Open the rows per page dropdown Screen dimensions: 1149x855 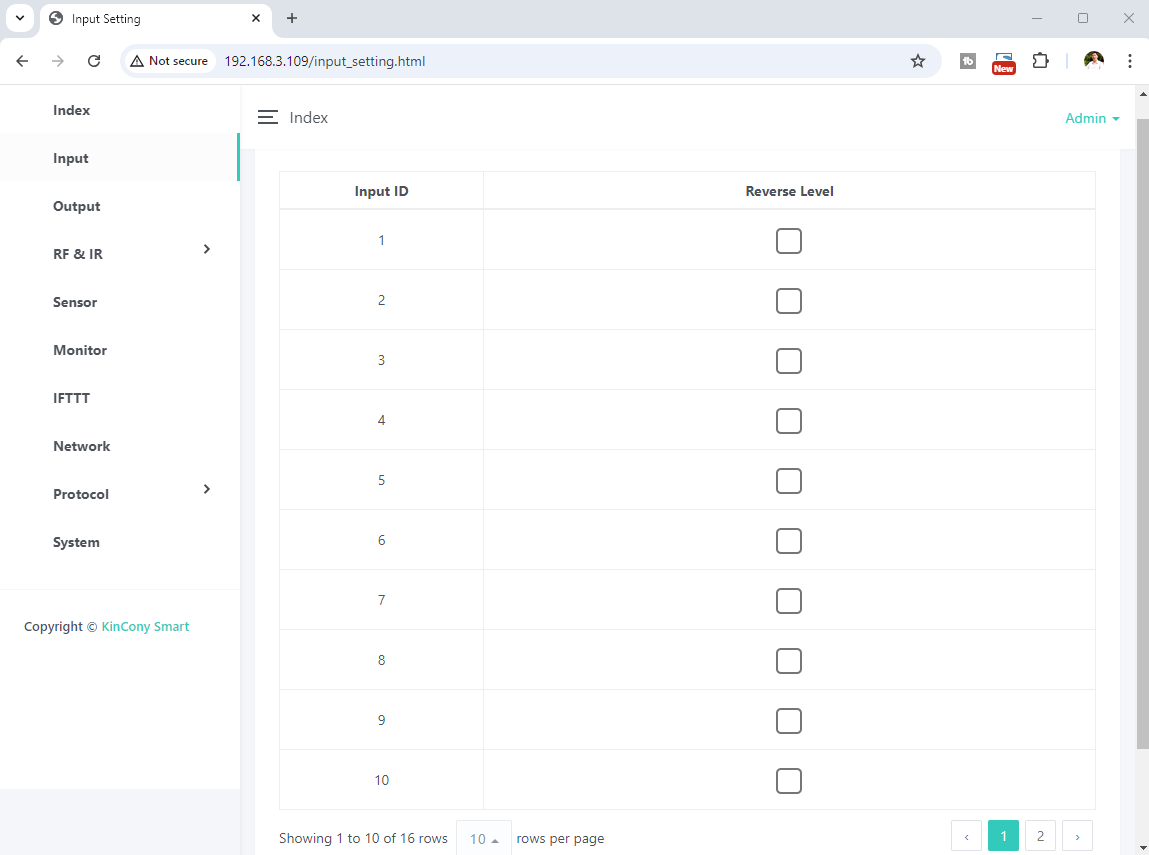tap(484, 839)
